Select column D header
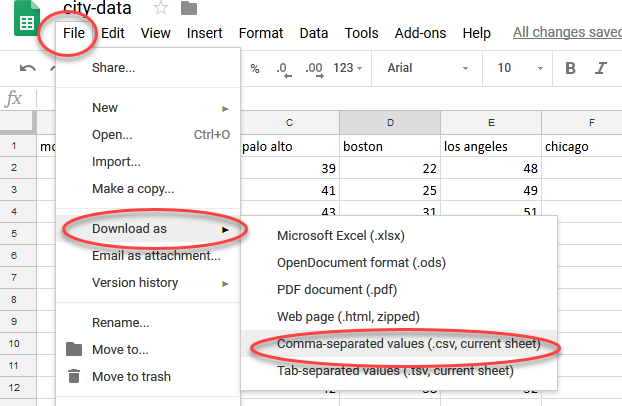Screen dimensions: 622x406 (x=390, y=123)
